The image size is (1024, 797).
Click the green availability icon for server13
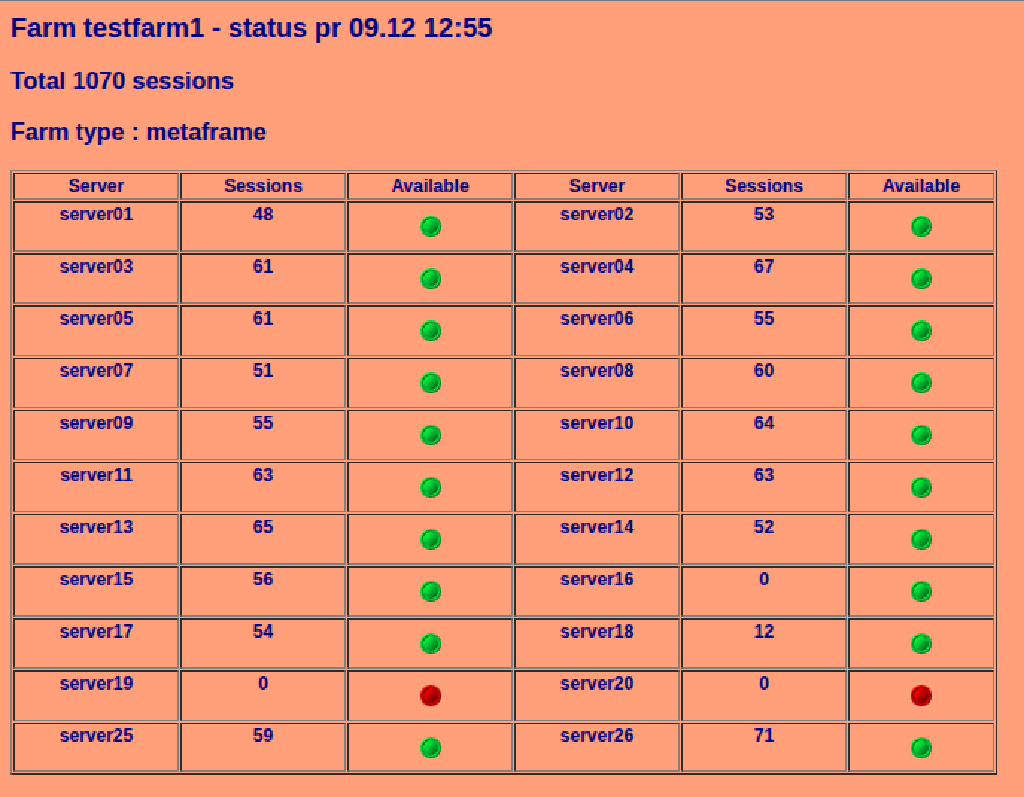[430, 539]
